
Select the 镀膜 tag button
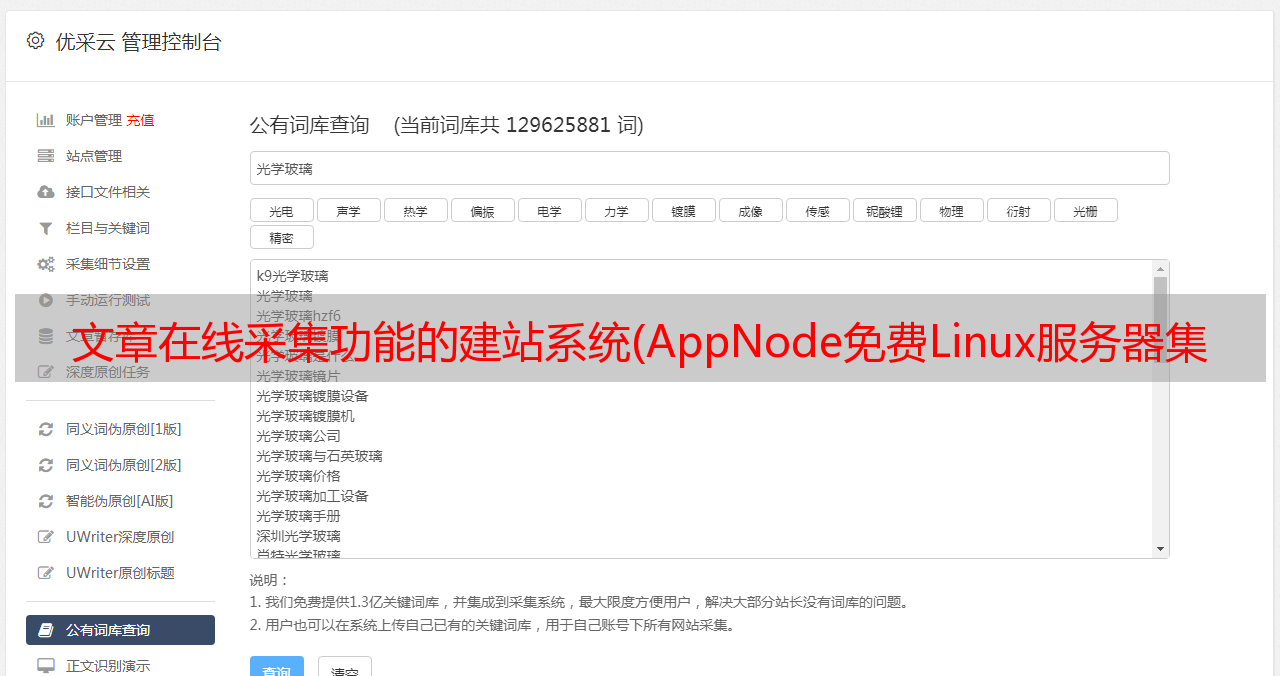coord(683,210)
